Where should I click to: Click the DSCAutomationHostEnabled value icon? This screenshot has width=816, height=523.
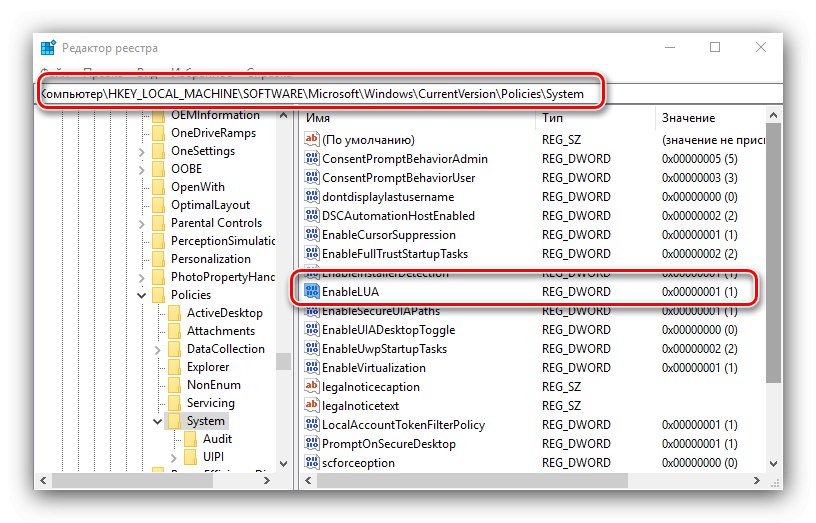(312, 215)
